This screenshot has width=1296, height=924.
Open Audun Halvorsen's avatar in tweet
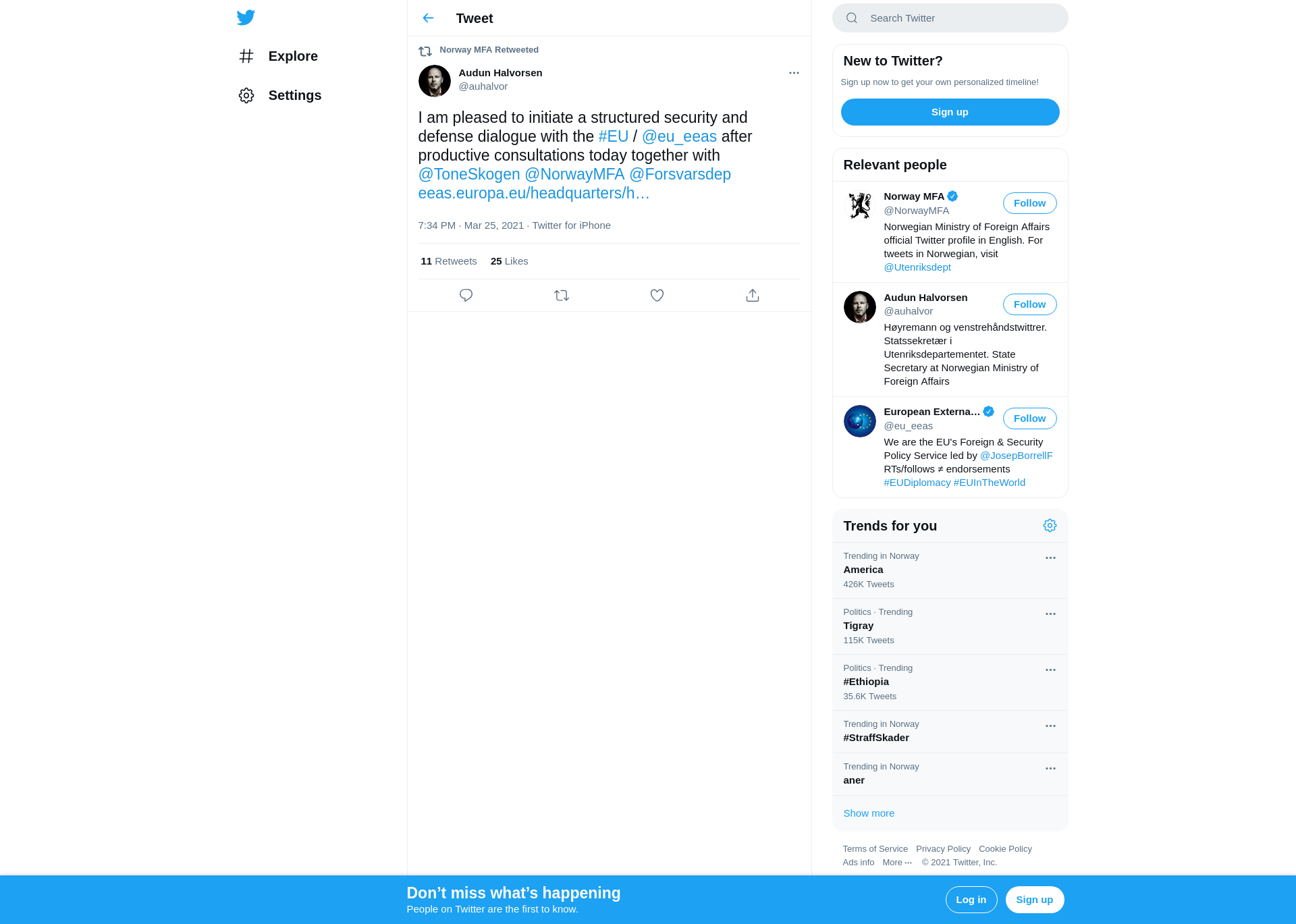click(x=434, y=81)
